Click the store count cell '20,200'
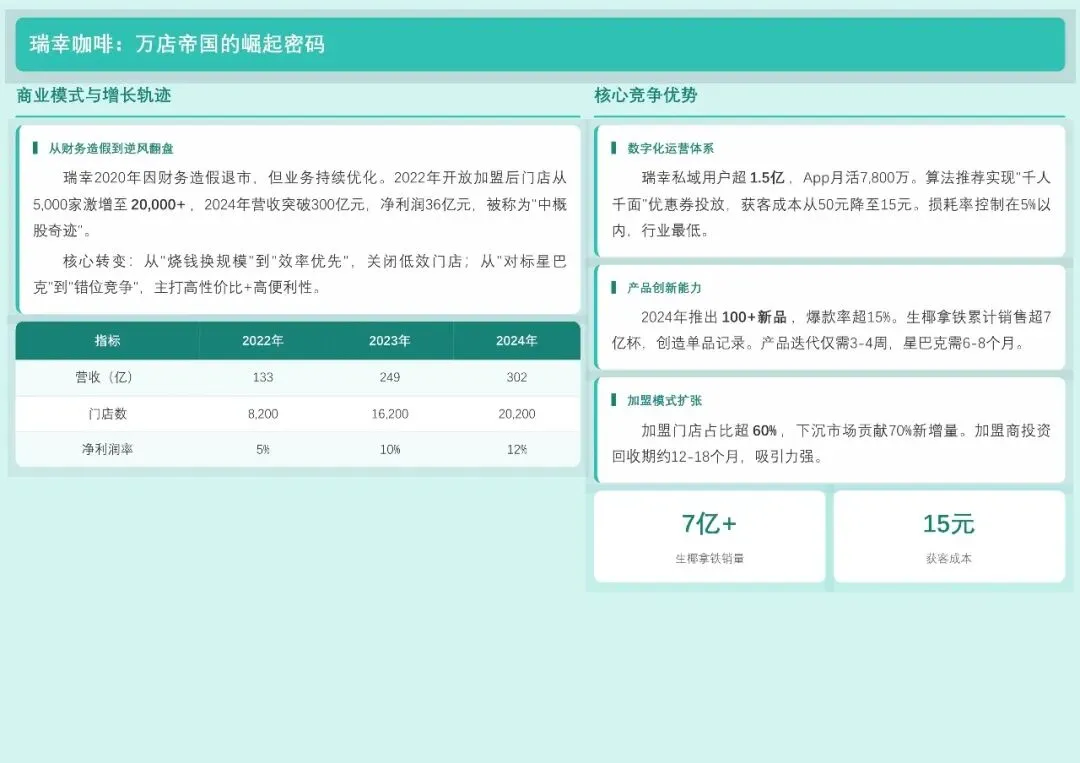The image size is (1080, 763). (x=517, y=414)
